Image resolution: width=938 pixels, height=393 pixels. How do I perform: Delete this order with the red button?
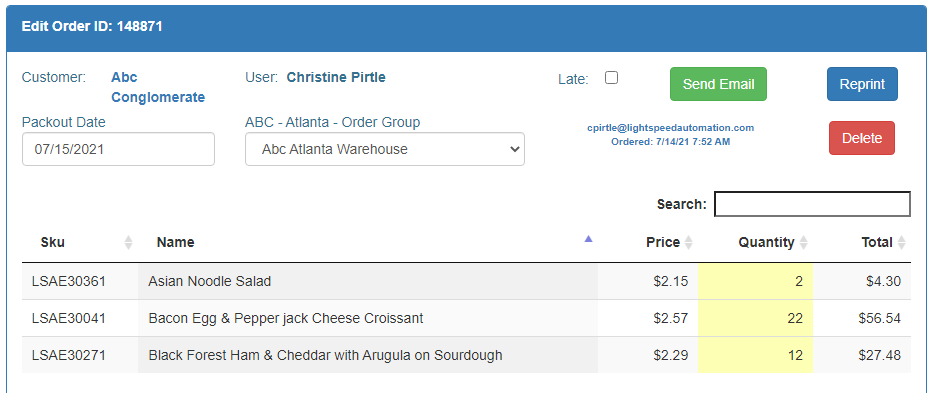[861, 138]
